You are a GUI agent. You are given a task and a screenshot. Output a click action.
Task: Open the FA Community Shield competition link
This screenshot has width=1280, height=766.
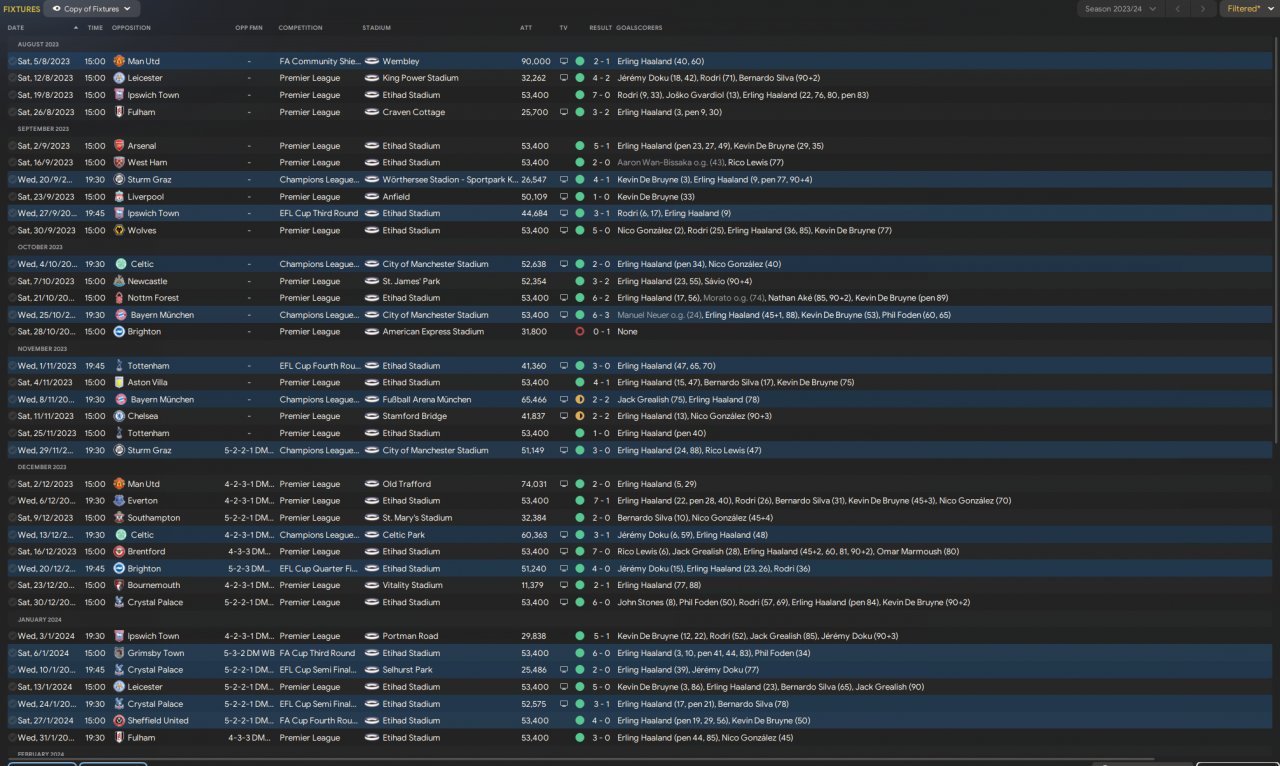point(320,61)
